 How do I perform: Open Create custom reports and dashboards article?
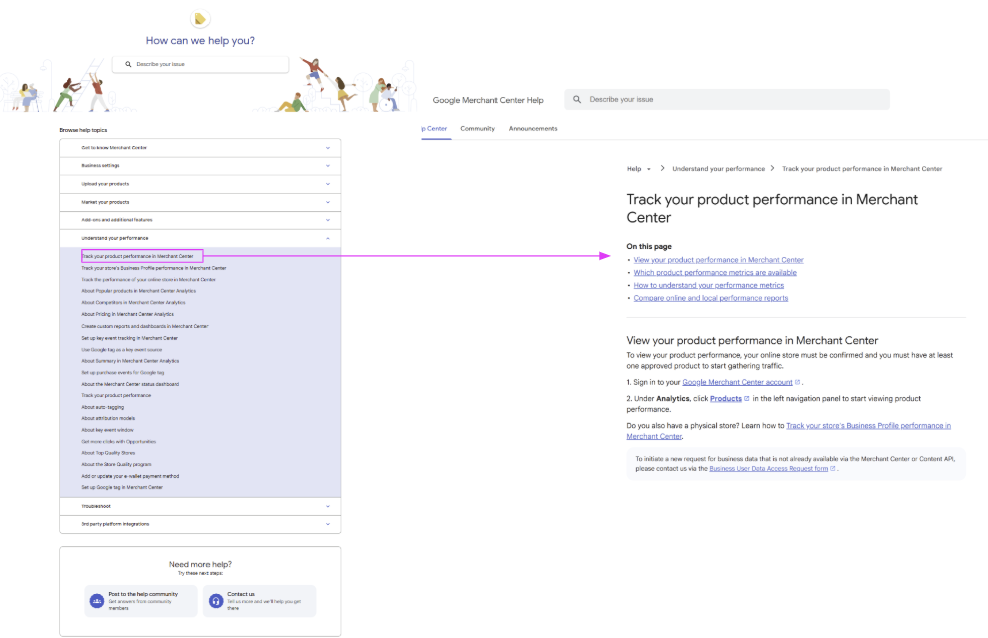(145, 326)
